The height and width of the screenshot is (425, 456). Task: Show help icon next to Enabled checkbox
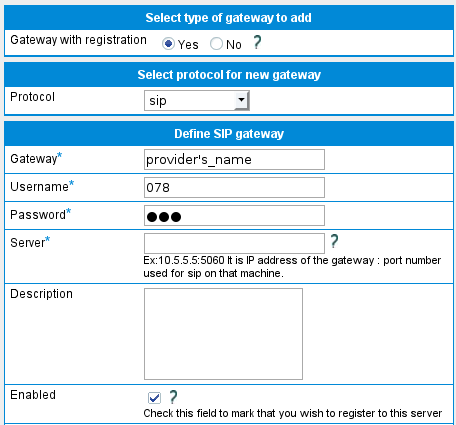click(x=173, y=397)
